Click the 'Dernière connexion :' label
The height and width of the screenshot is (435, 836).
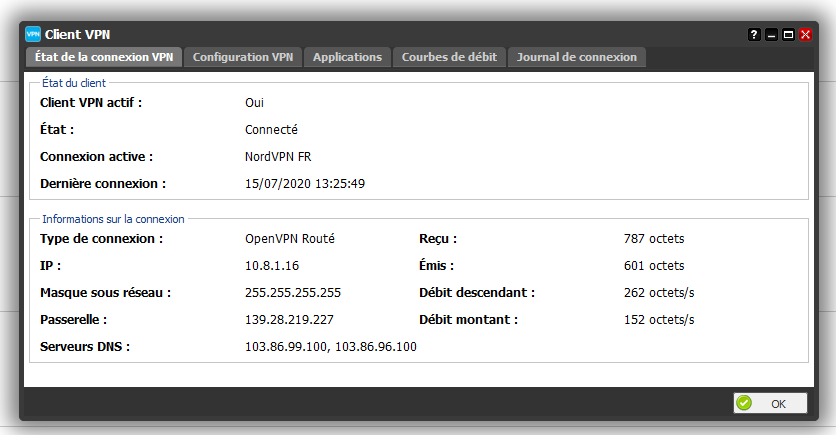point(103,184)
